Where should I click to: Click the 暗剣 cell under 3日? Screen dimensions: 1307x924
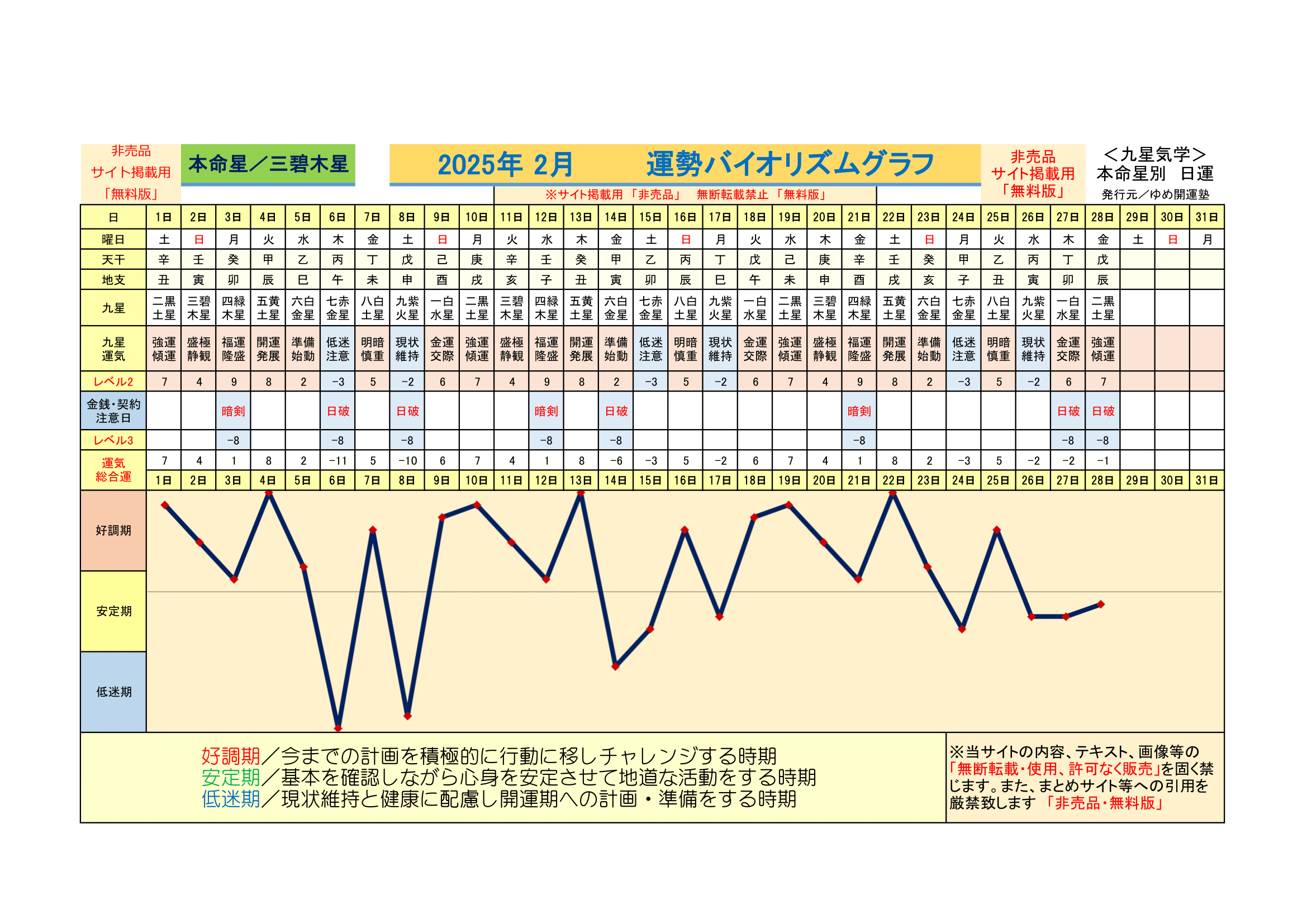(234, 411)
